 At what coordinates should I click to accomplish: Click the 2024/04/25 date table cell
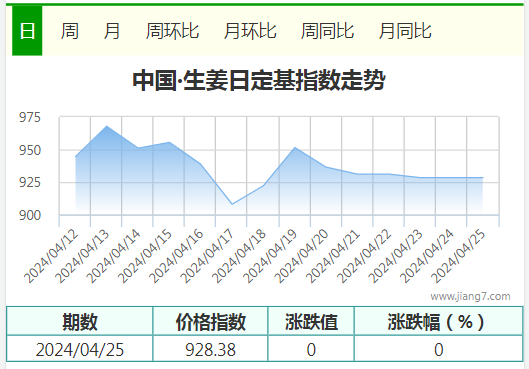[x=80, y=349]
